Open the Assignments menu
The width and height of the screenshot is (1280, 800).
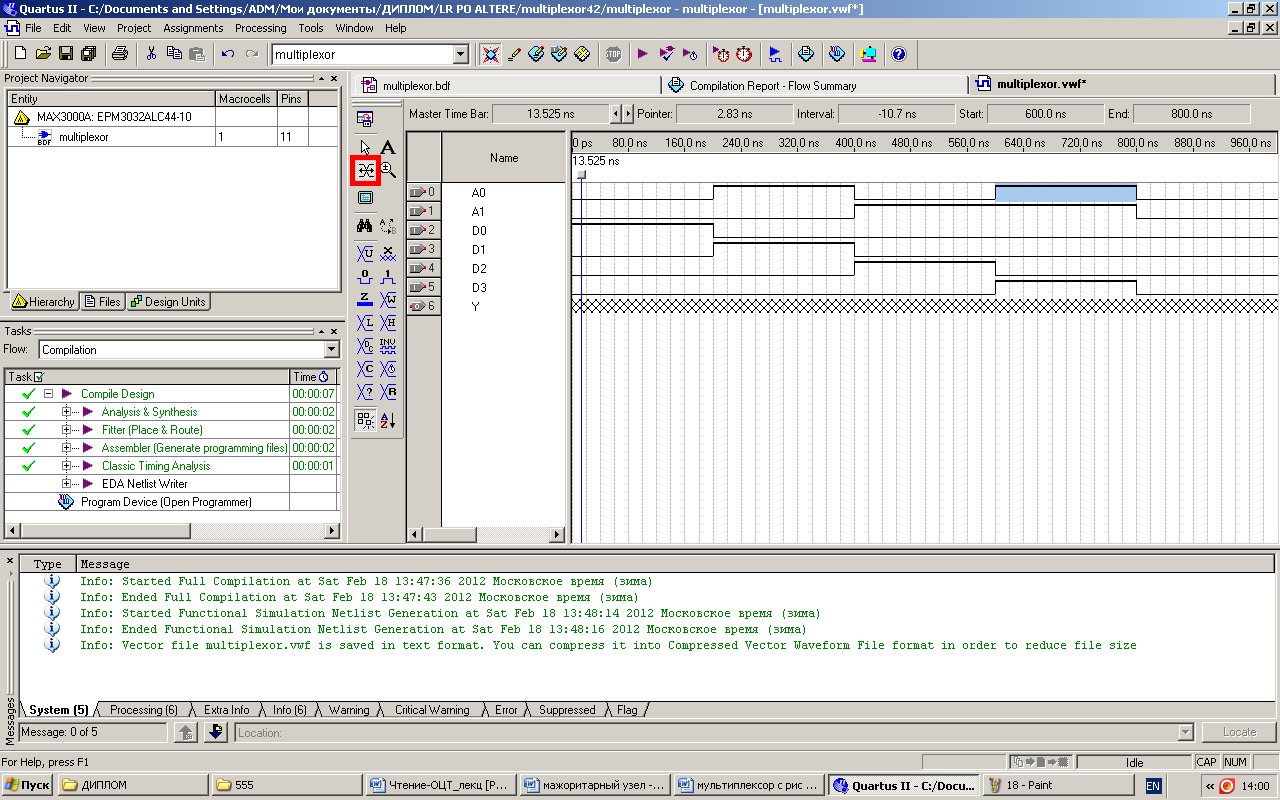pyautogui.click(x=193, y=28)
